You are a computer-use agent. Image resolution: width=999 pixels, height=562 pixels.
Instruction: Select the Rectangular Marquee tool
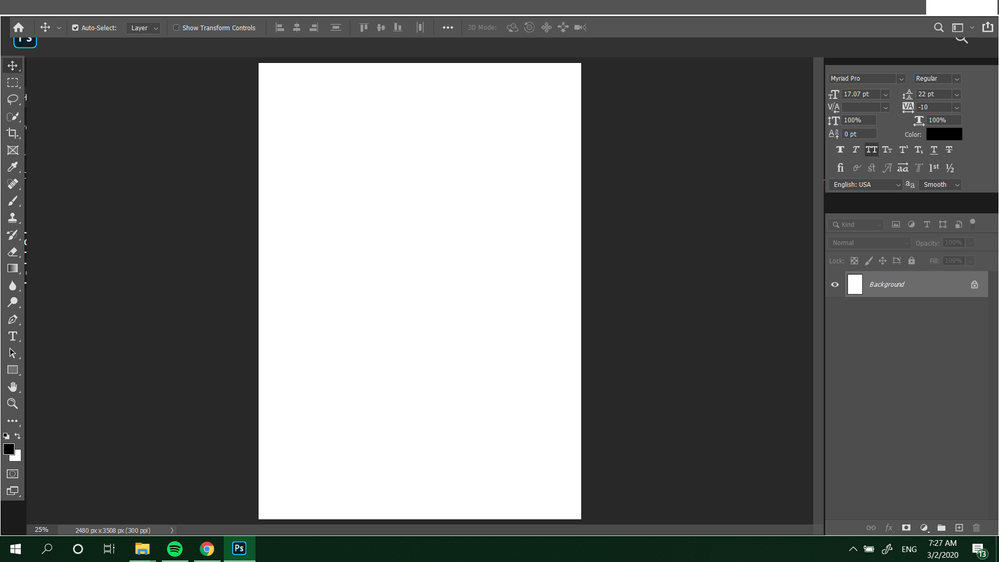pos(13,83)
